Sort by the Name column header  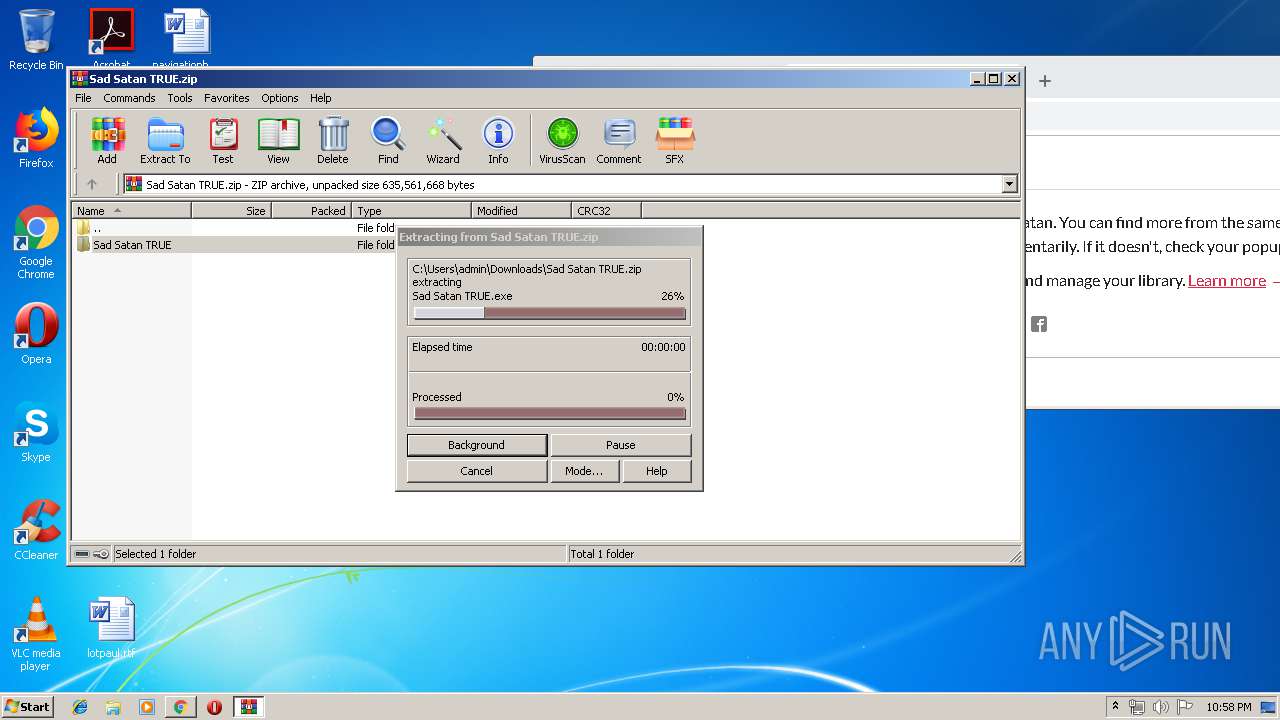132,210
